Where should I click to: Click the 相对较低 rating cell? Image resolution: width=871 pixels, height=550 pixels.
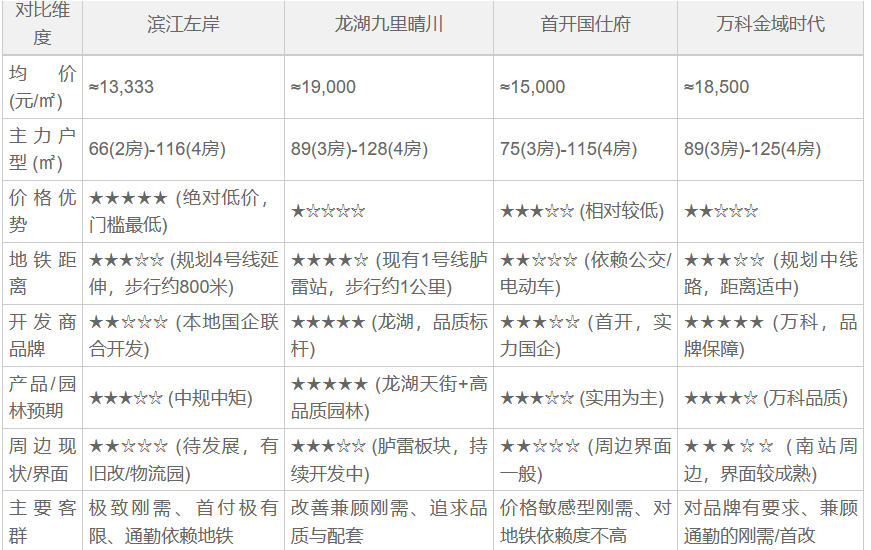tap(585, 211)
